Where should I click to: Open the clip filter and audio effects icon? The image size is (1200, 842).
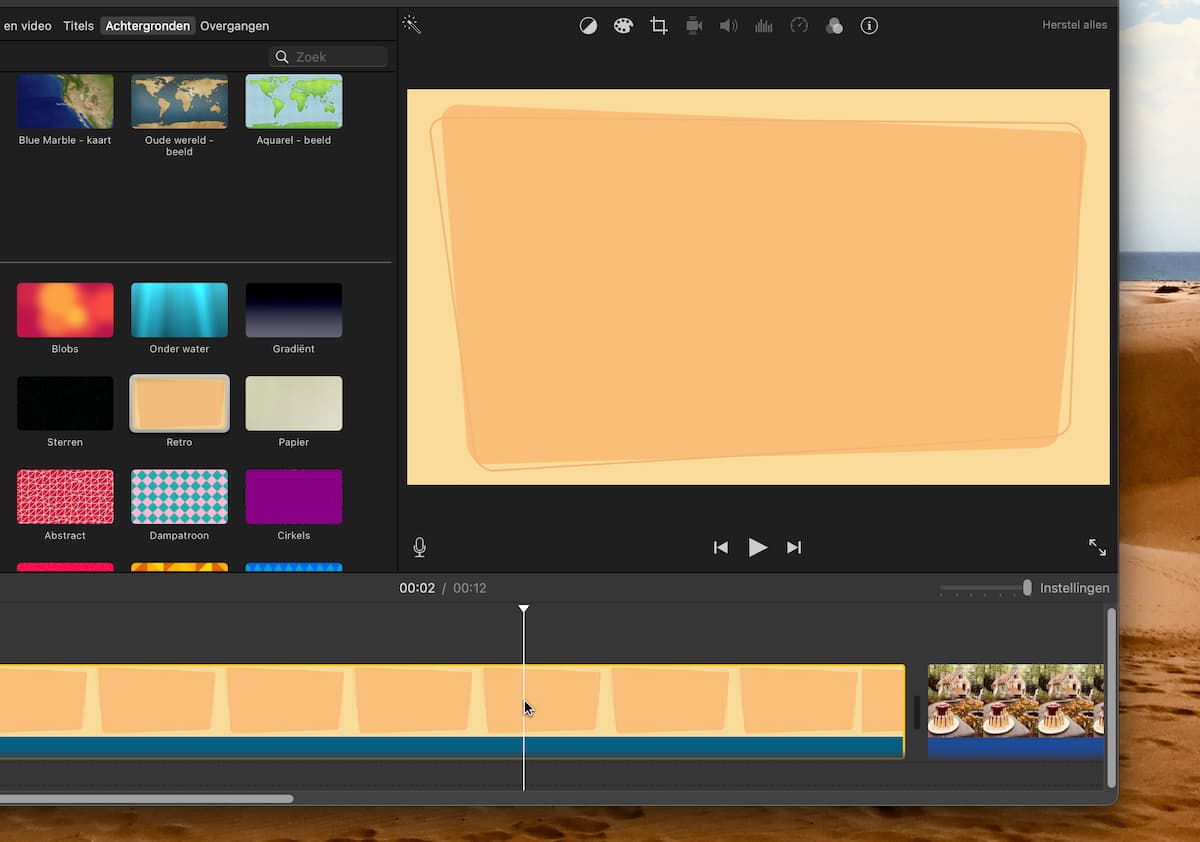834,26
